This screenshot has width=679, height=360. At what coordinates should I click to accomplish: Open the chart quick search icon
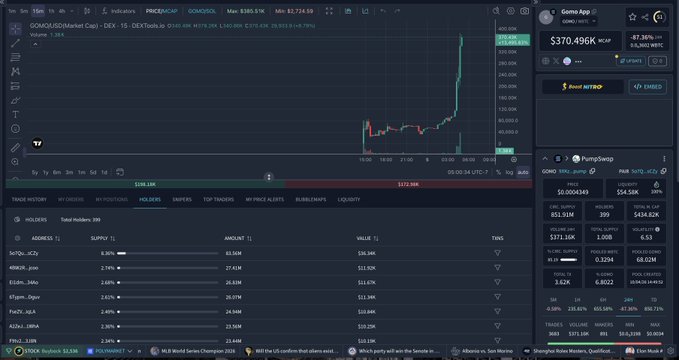(x=496, y=11)
